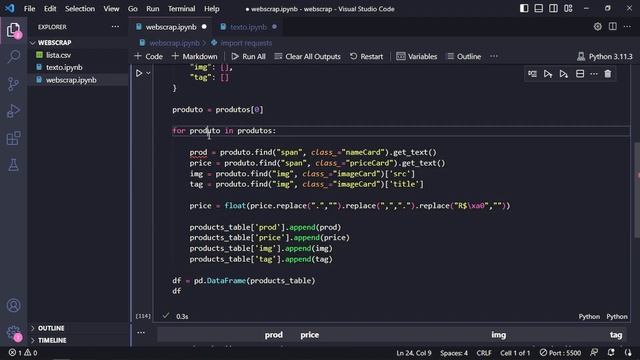Open texto.ipynb in explorer

64,67
